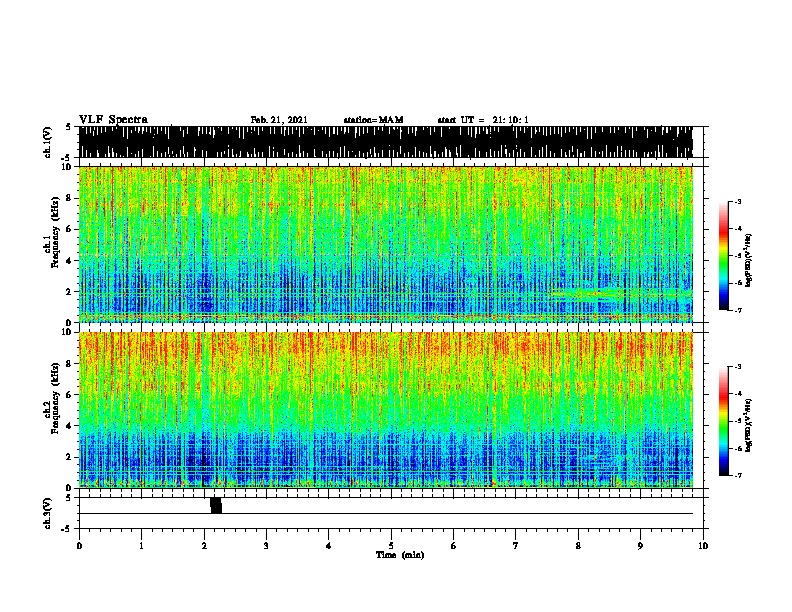Select the ch.1 "Frequency (kHz)" axis label
The height and width of the screenshot is (612, 792).
coord(55,232)
